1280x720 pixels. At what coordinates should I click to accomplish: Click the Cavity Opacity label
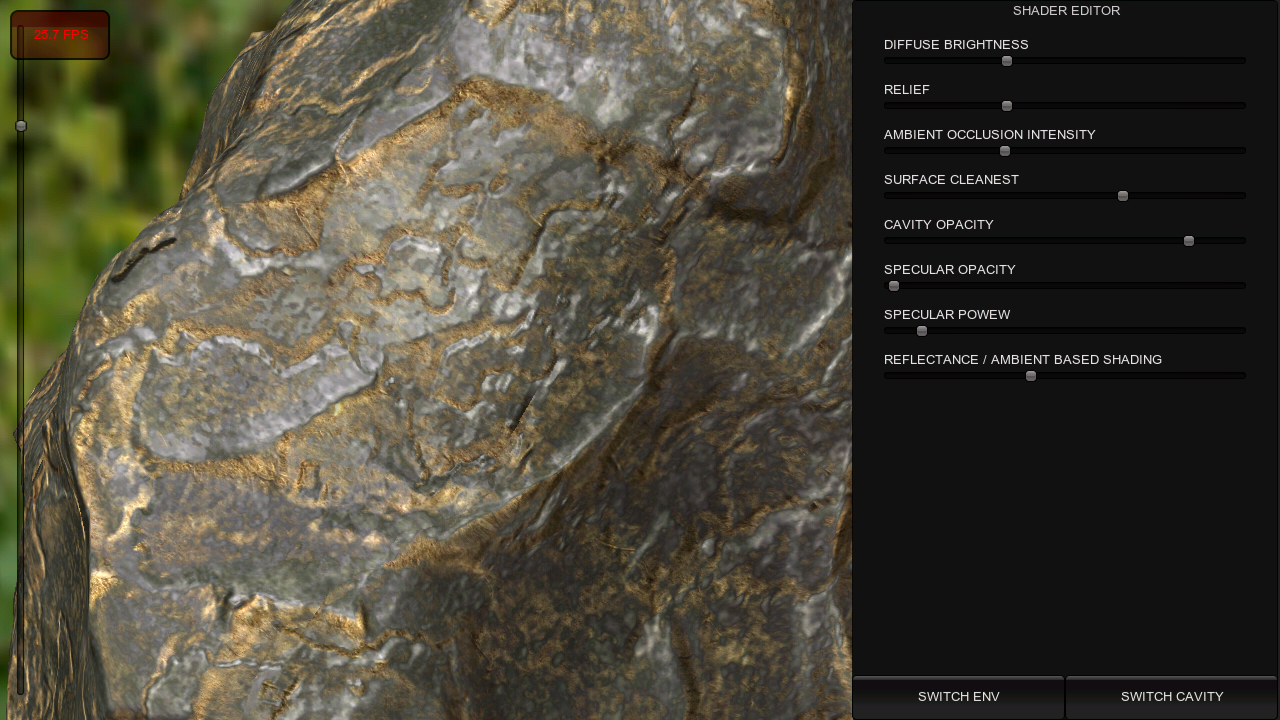[x=939, y=225]
